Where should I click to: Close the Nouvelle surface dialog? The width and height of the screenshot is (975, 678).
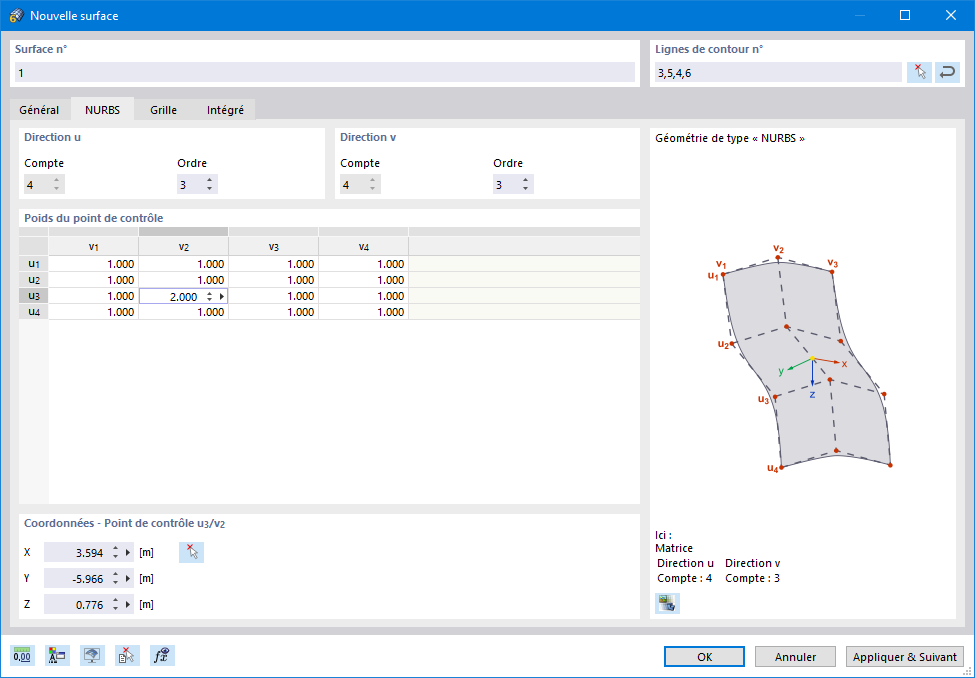pos(951,16)
